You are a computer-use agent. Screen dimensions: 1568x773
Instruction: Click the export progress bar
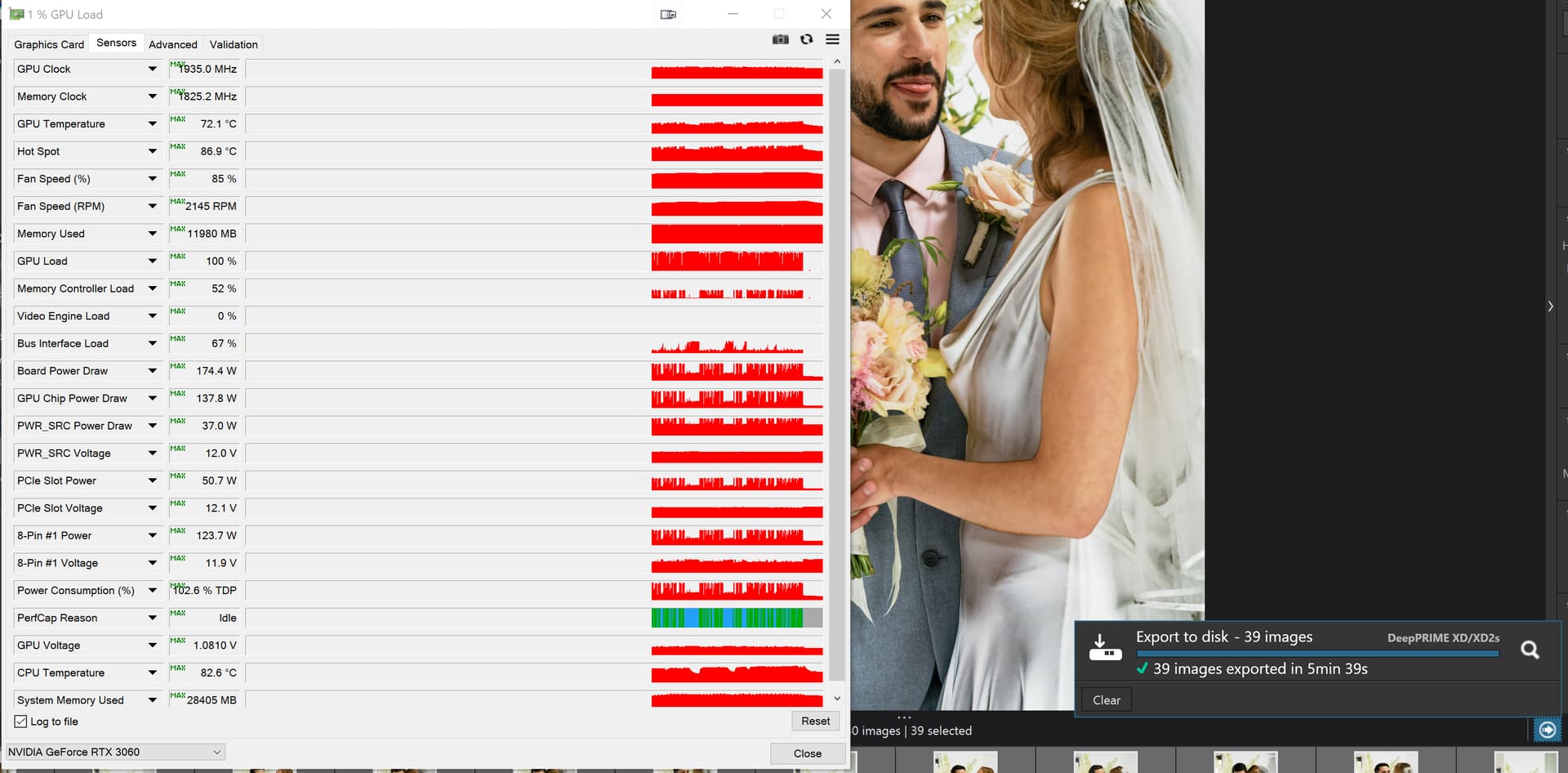point(1316,654)
